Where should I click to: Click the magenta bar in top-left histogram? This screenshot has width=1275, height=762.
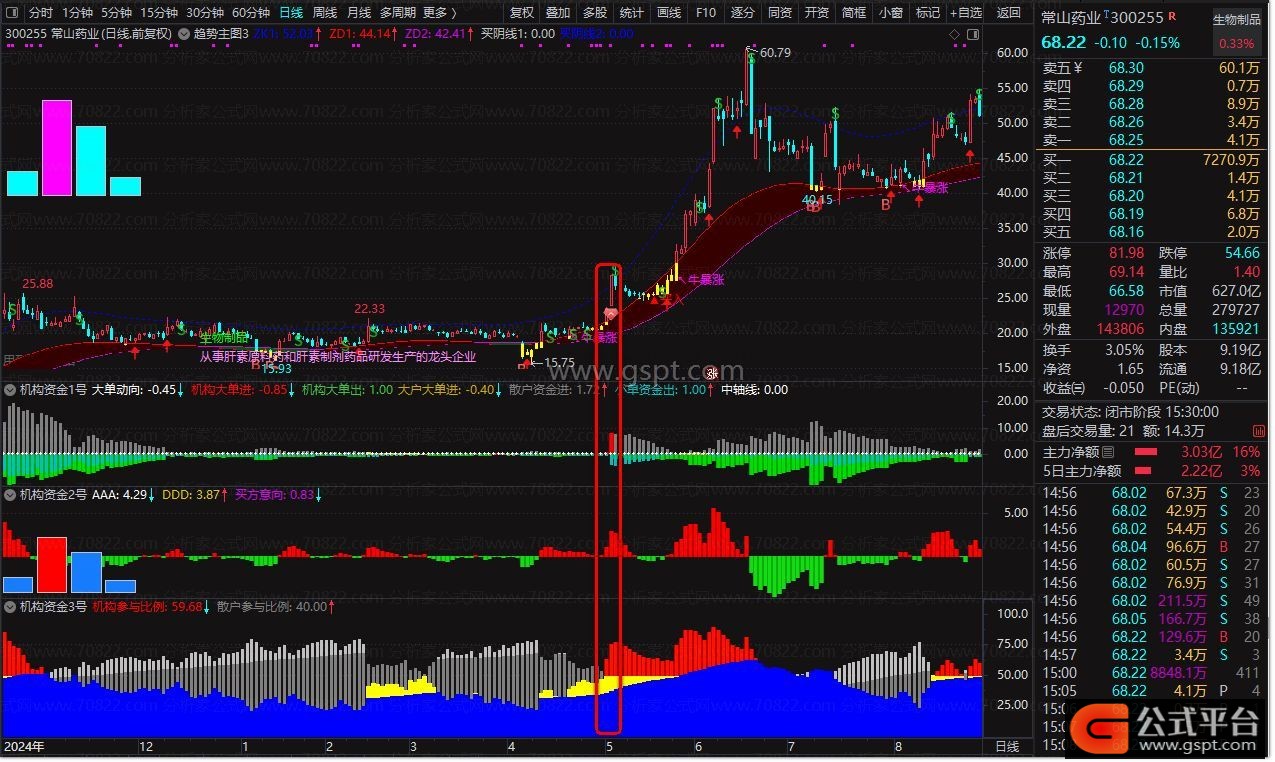point(56,148)
